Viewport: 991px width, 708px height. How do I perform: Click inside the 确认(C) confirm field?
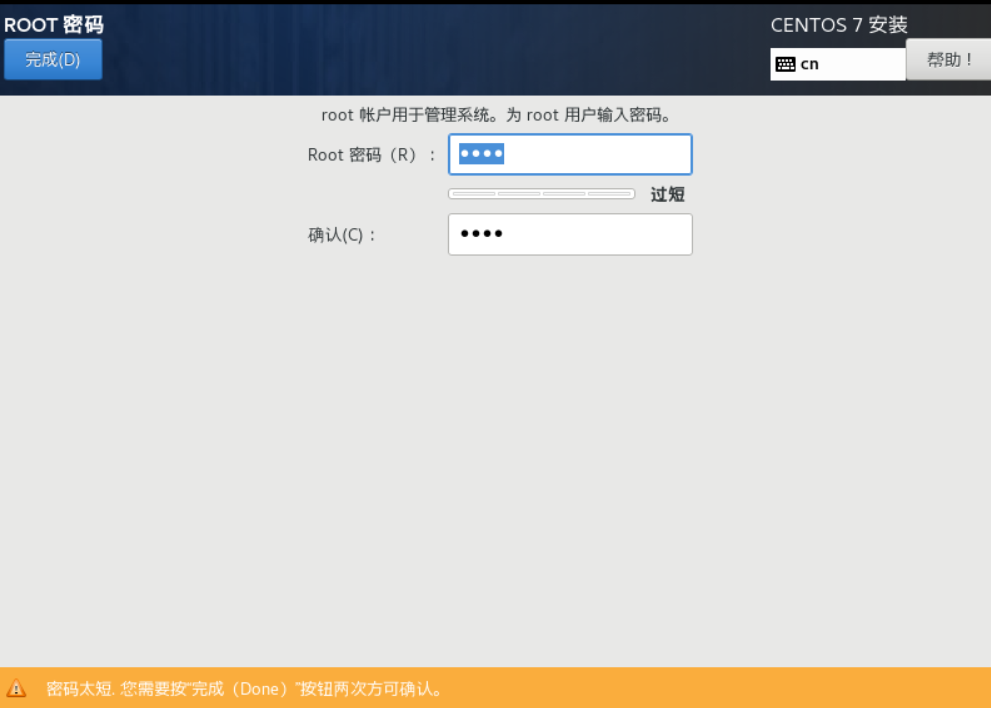569,234
